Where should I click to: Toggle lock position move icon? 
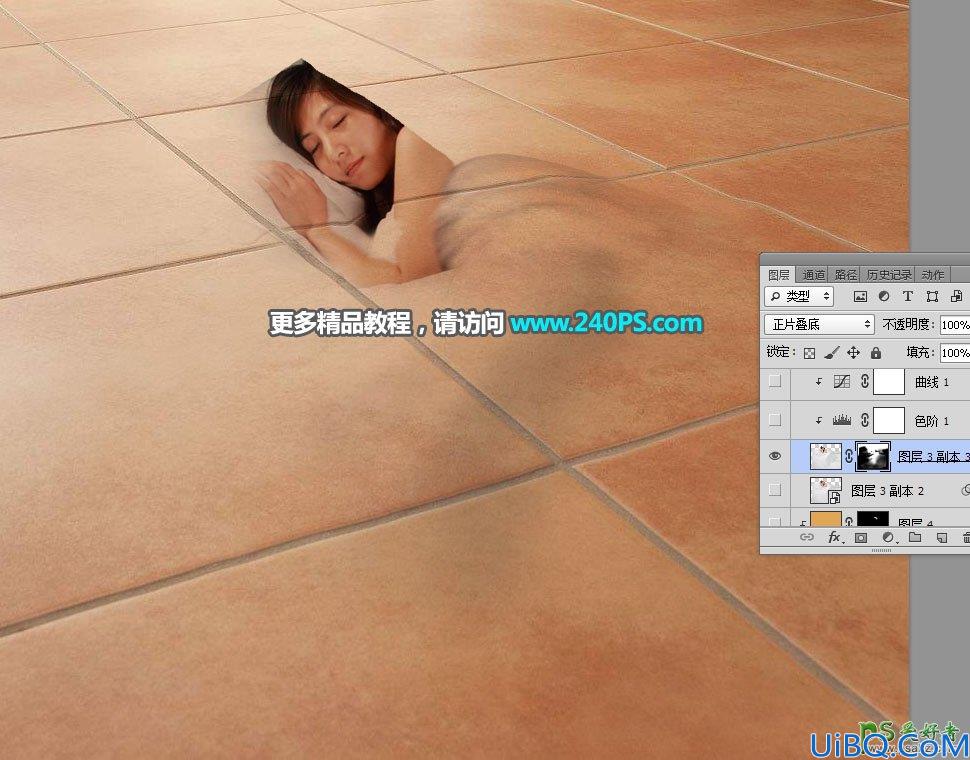(853, 352)
